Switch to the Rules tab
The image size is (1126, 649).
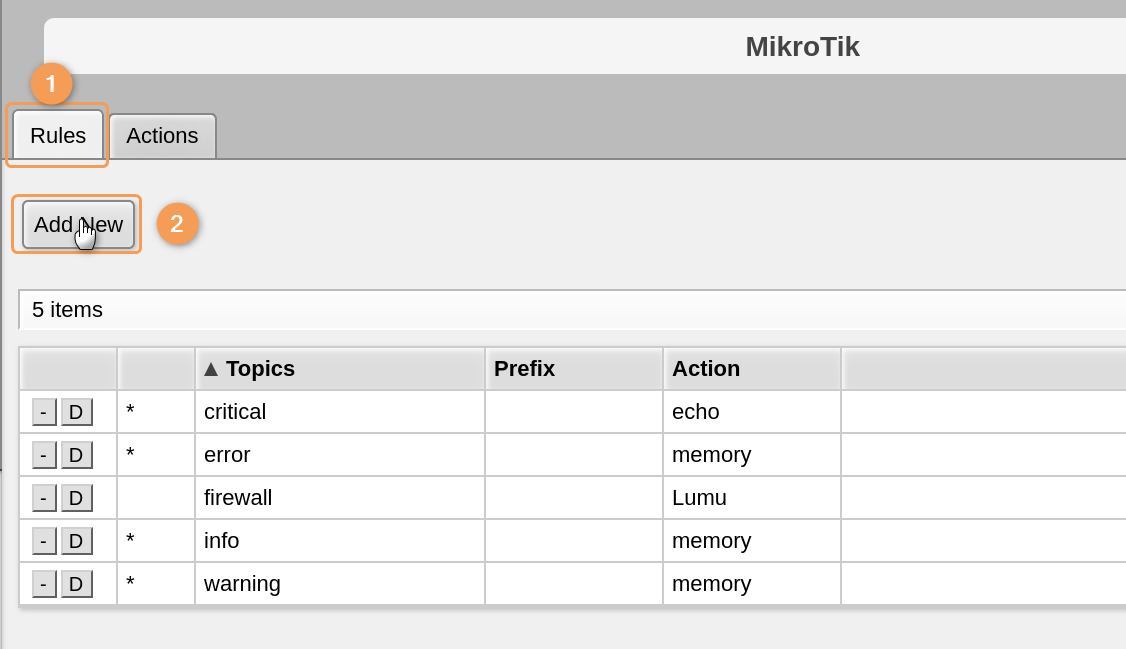point(58,136)
